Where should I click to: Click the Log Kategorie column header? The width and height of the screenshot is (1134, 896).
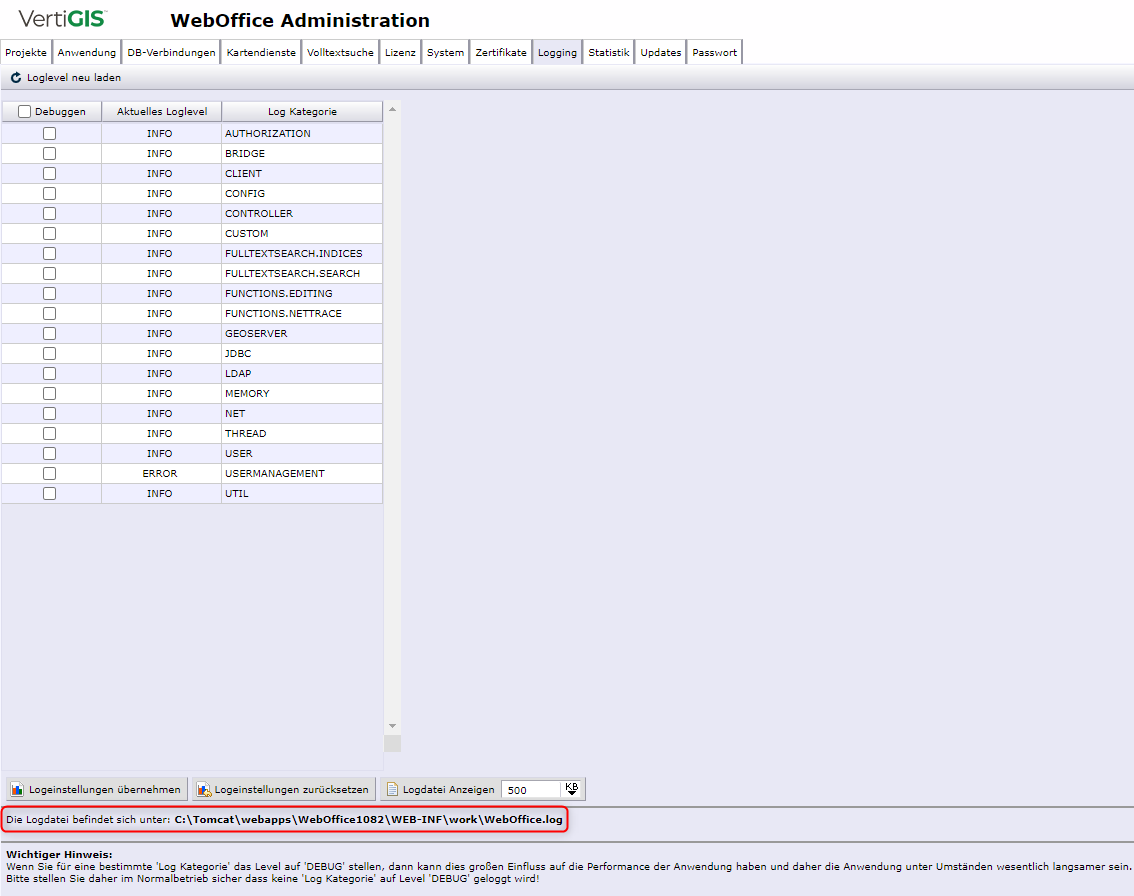pos(302,111)
